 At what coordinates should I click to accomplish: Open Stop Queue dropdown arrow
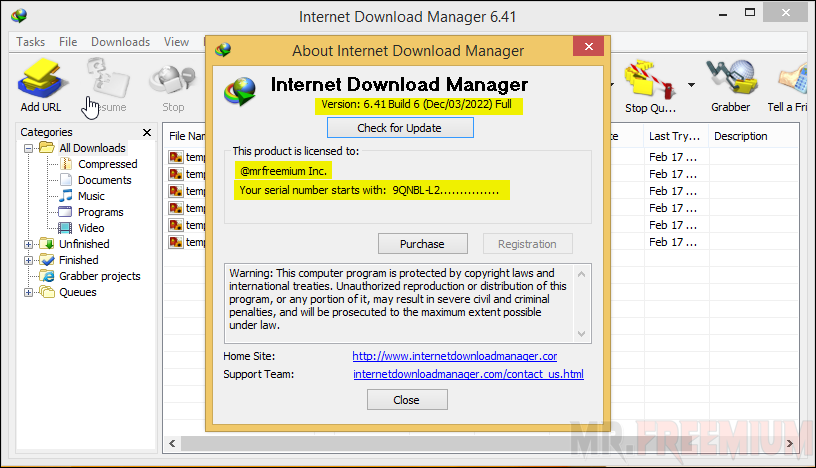(x=691, y=85)
